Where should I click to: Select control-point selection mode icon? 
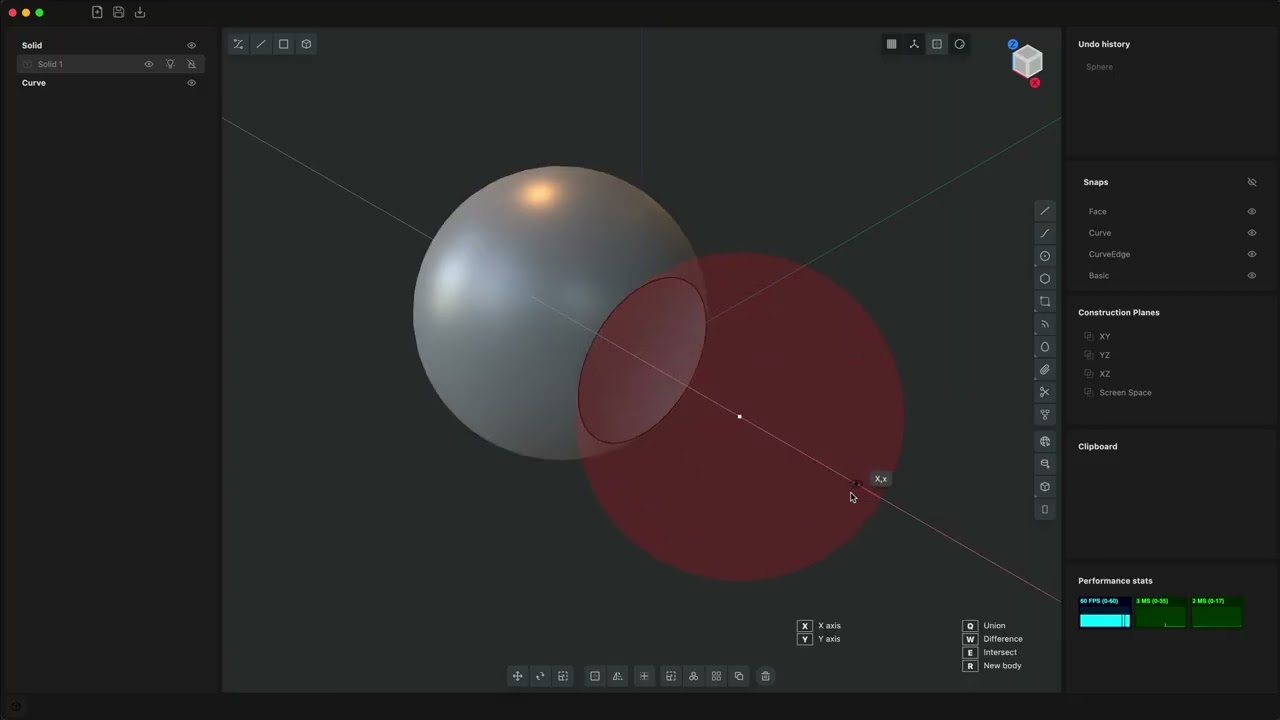(238, 44)
